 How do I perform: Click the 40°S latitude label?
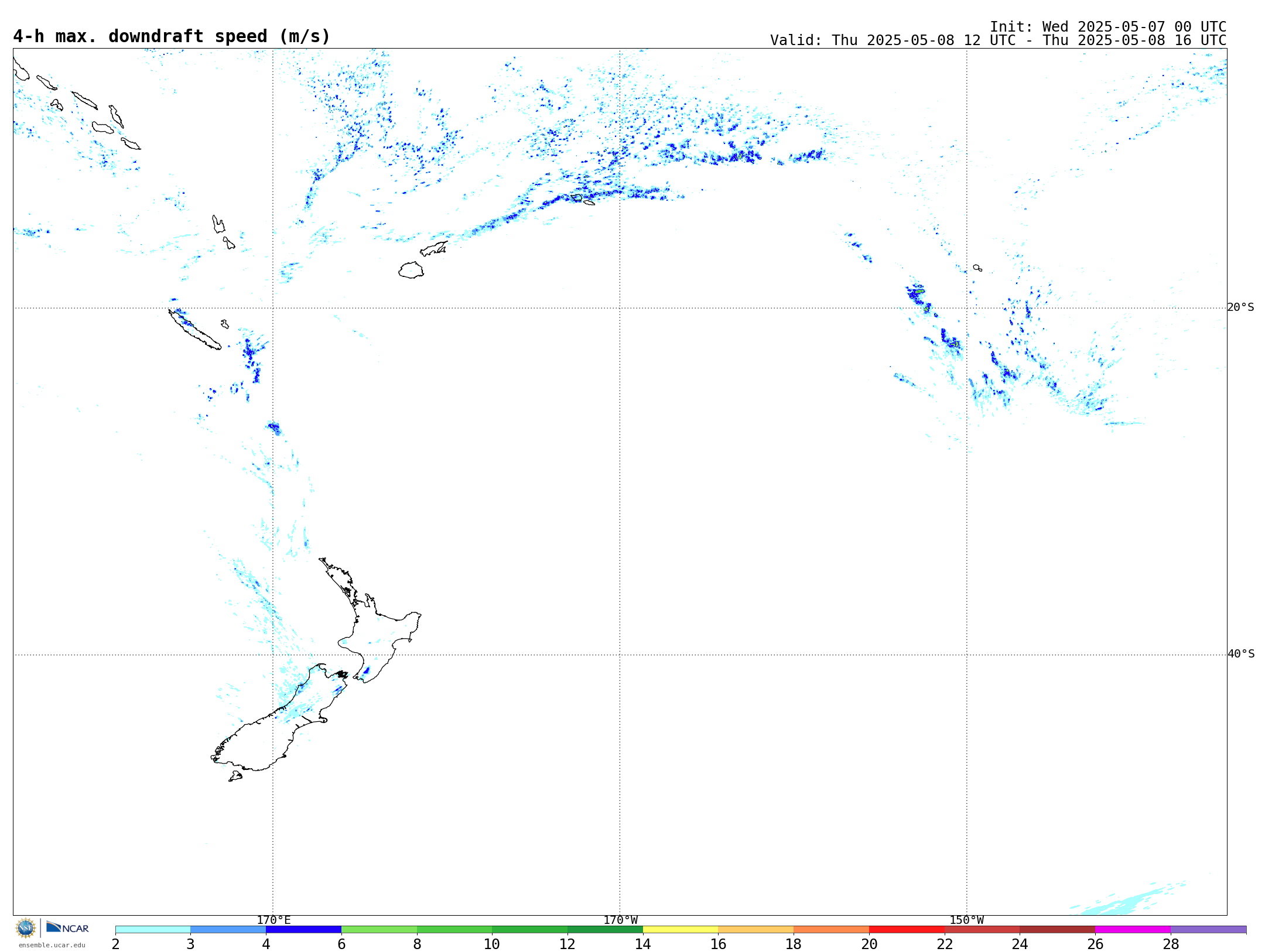click(1240, 654)
